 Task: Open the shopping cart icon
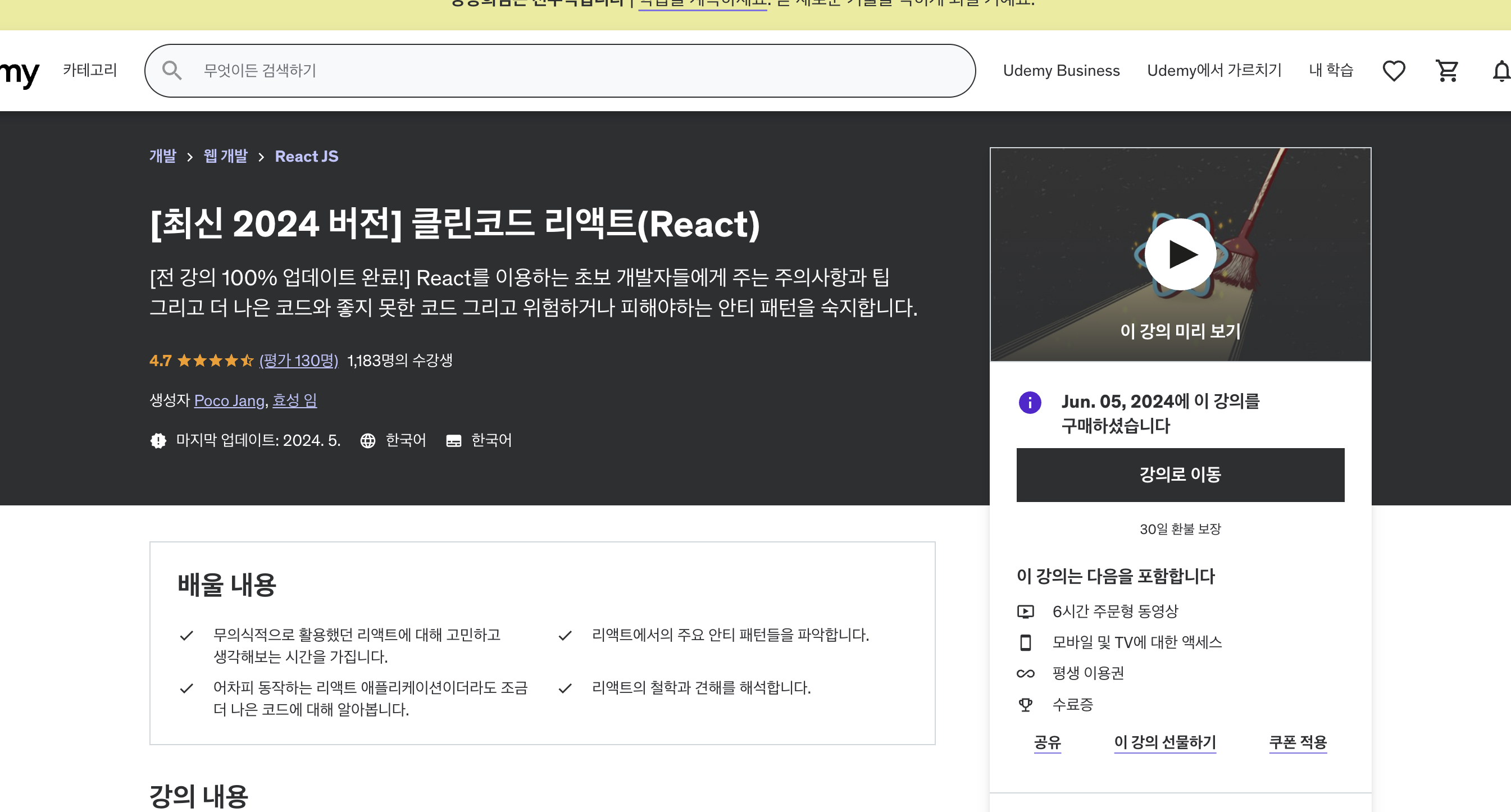1447,71
